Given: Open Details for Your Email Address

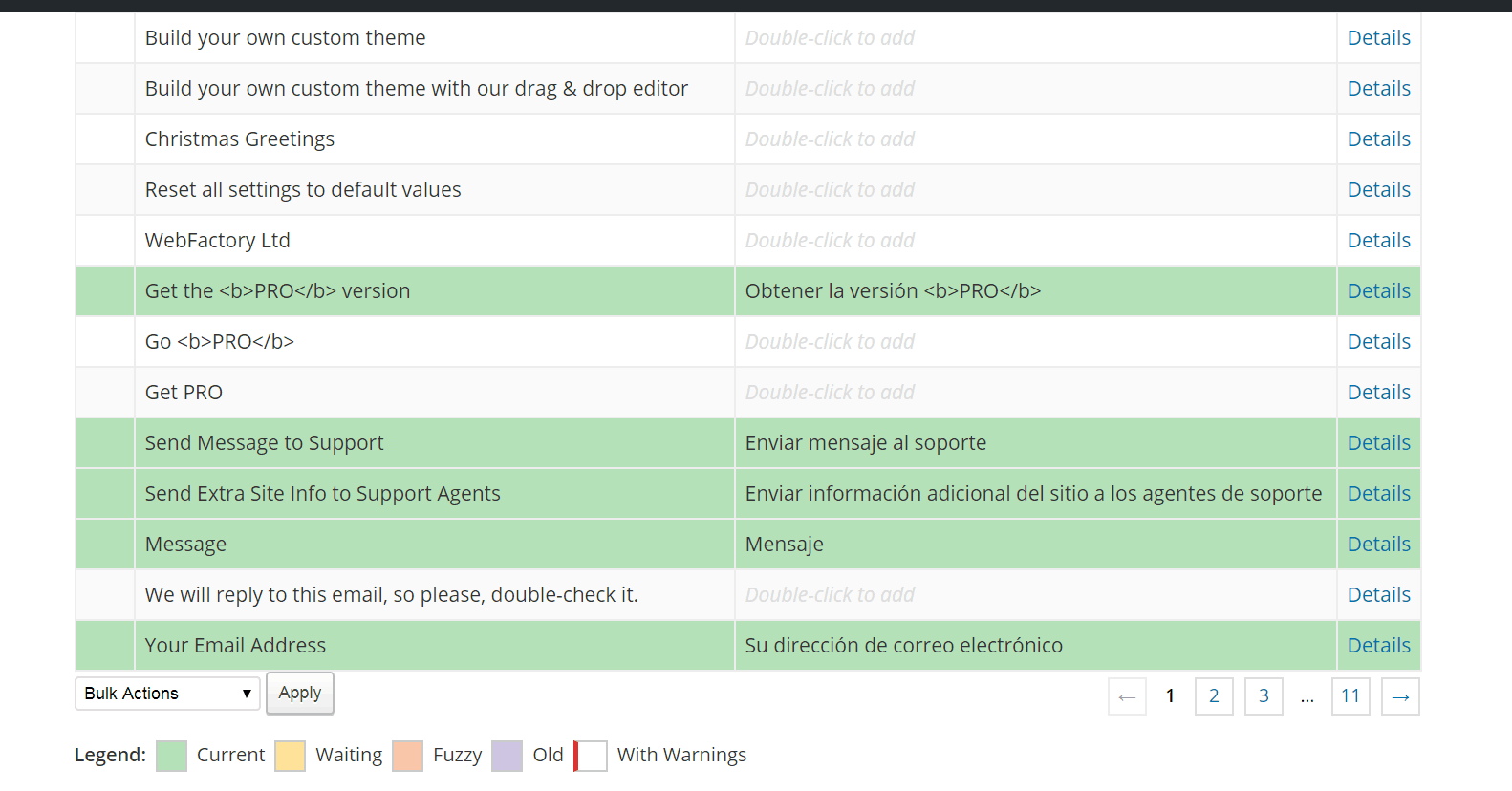Looking at the screenshot, I should (x=1378, y=645).
